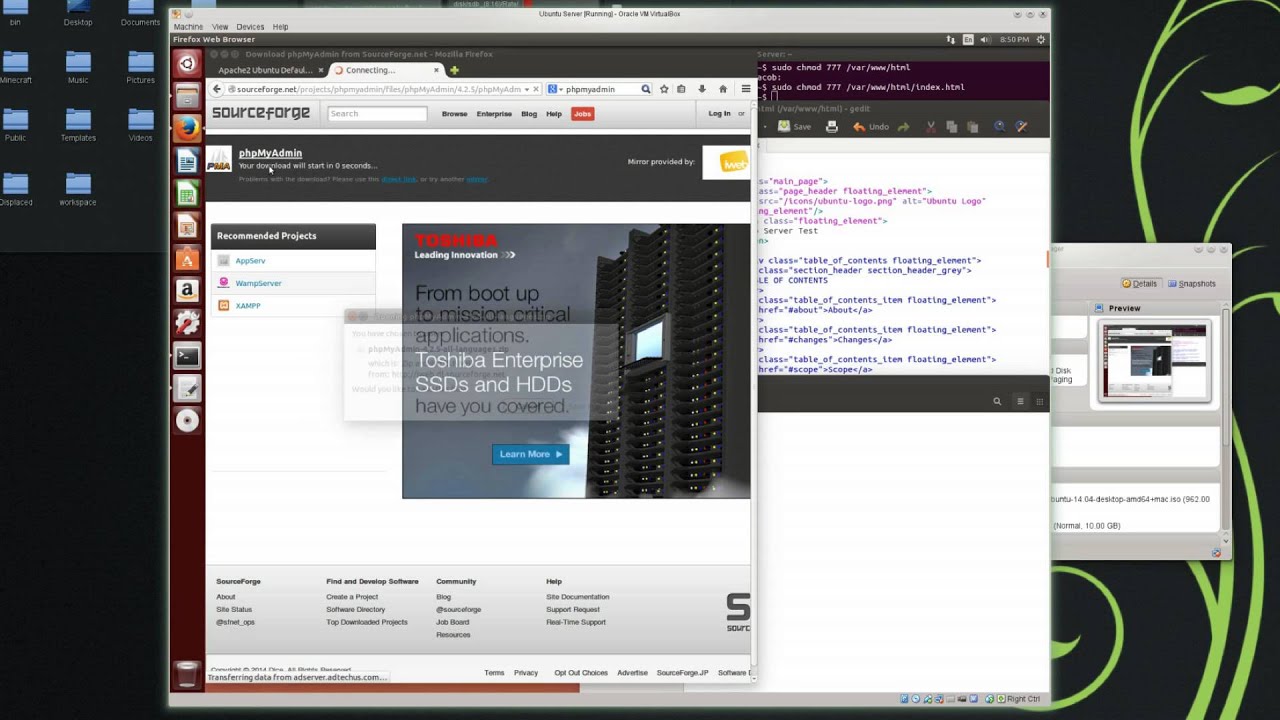Click VM preview thumbnail in VirtualBox Manager
Screen dimensions: 1280x720
[x=1154, y=362]
